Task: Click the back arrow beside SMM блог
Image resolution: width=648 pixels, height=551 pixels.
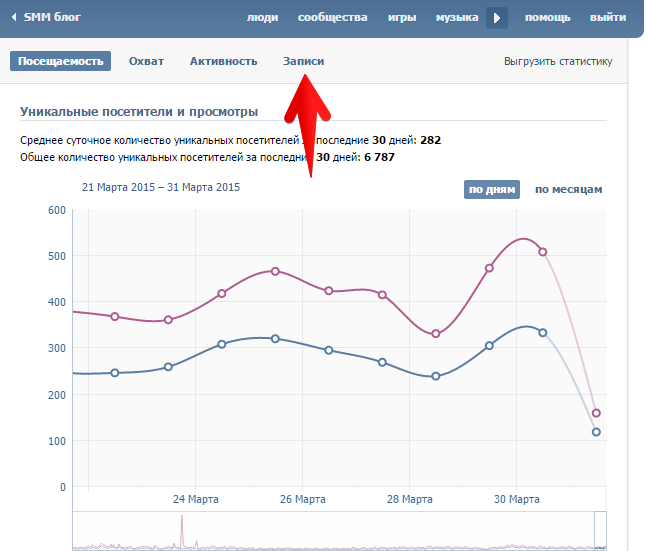Action: point(14,17)
